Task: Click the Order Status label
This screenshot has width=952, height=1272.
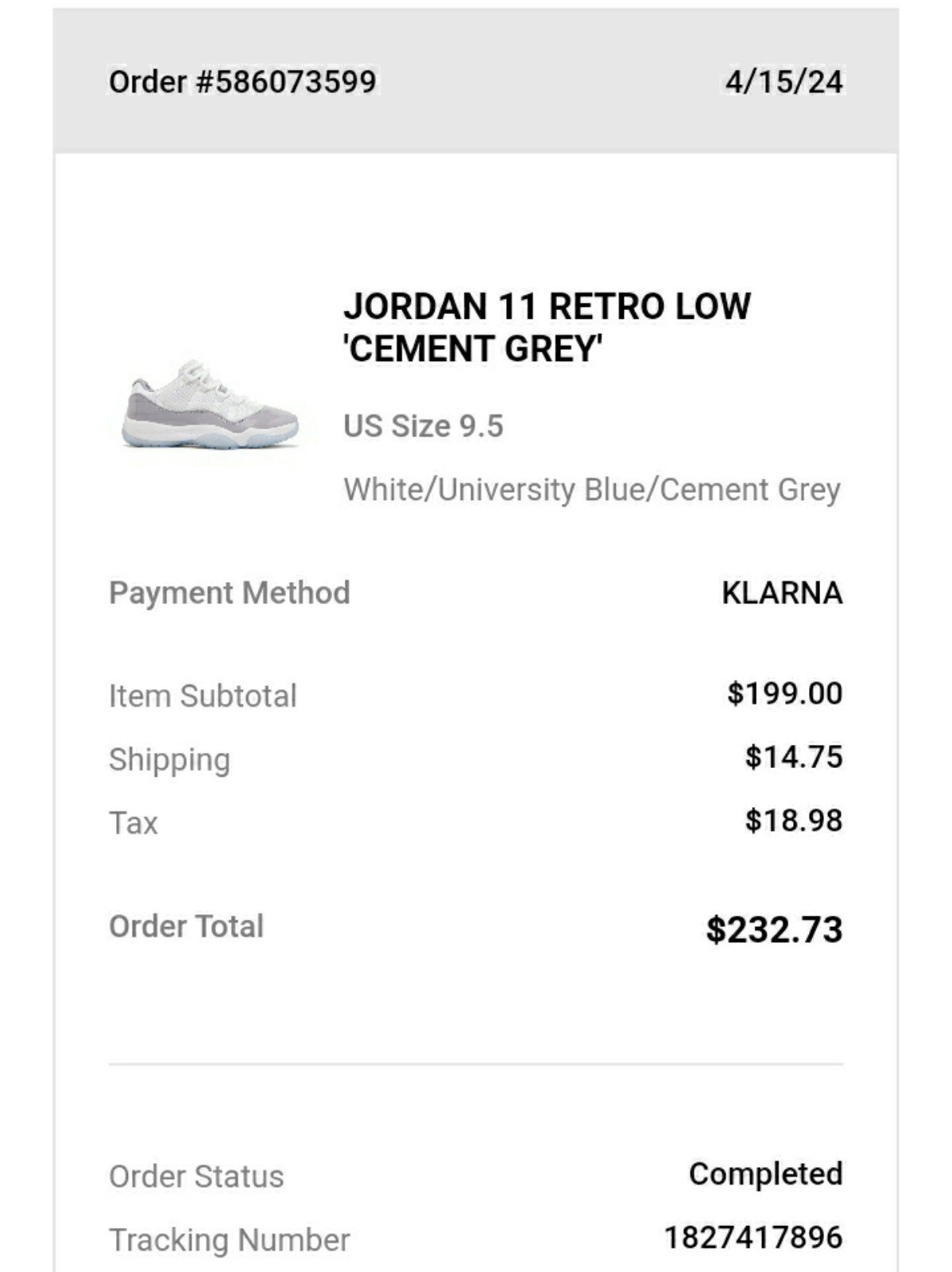Action: tap(196, 1177)
